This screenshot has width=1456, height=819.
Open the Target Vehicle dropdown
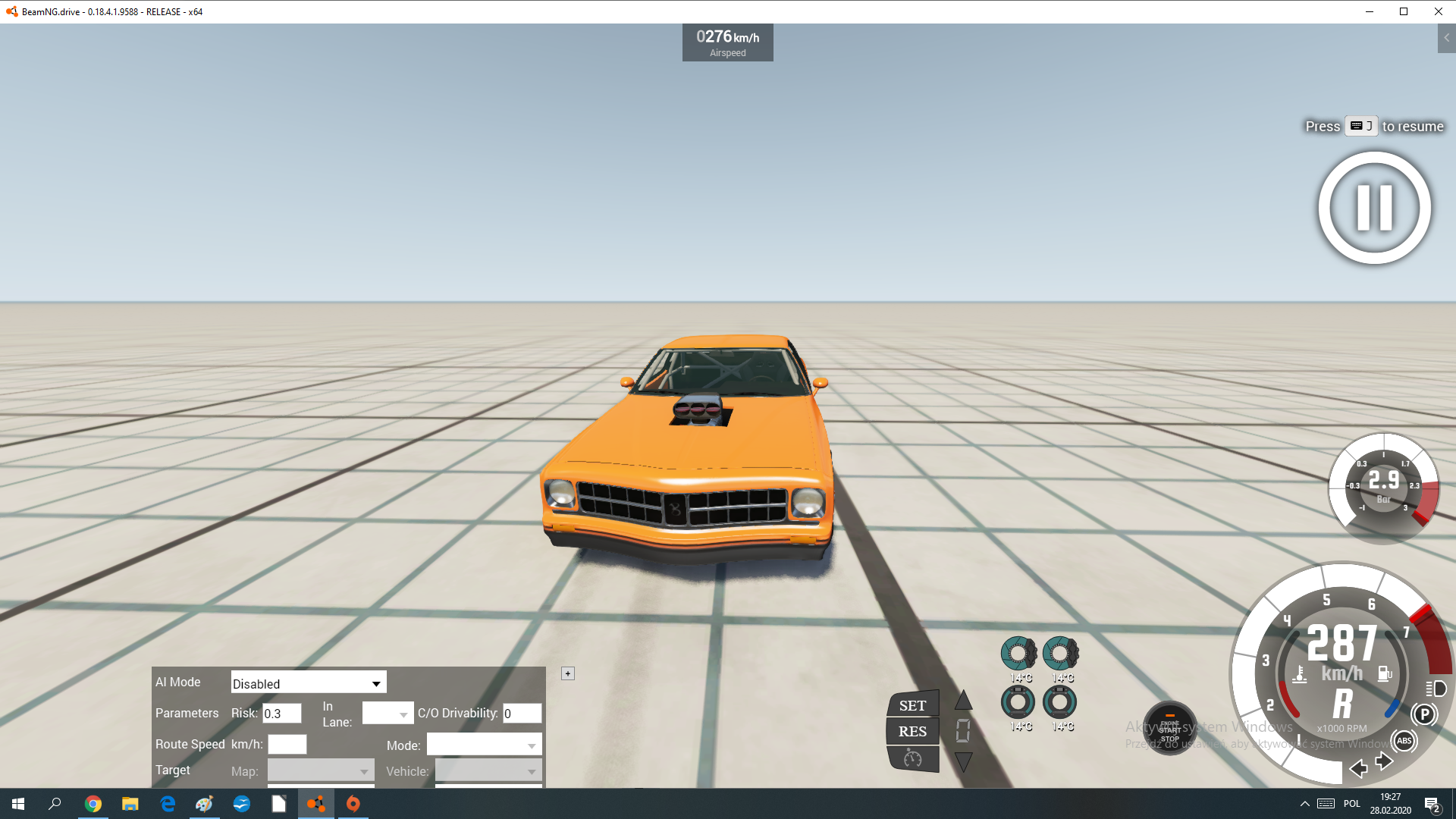coord(488,770)
